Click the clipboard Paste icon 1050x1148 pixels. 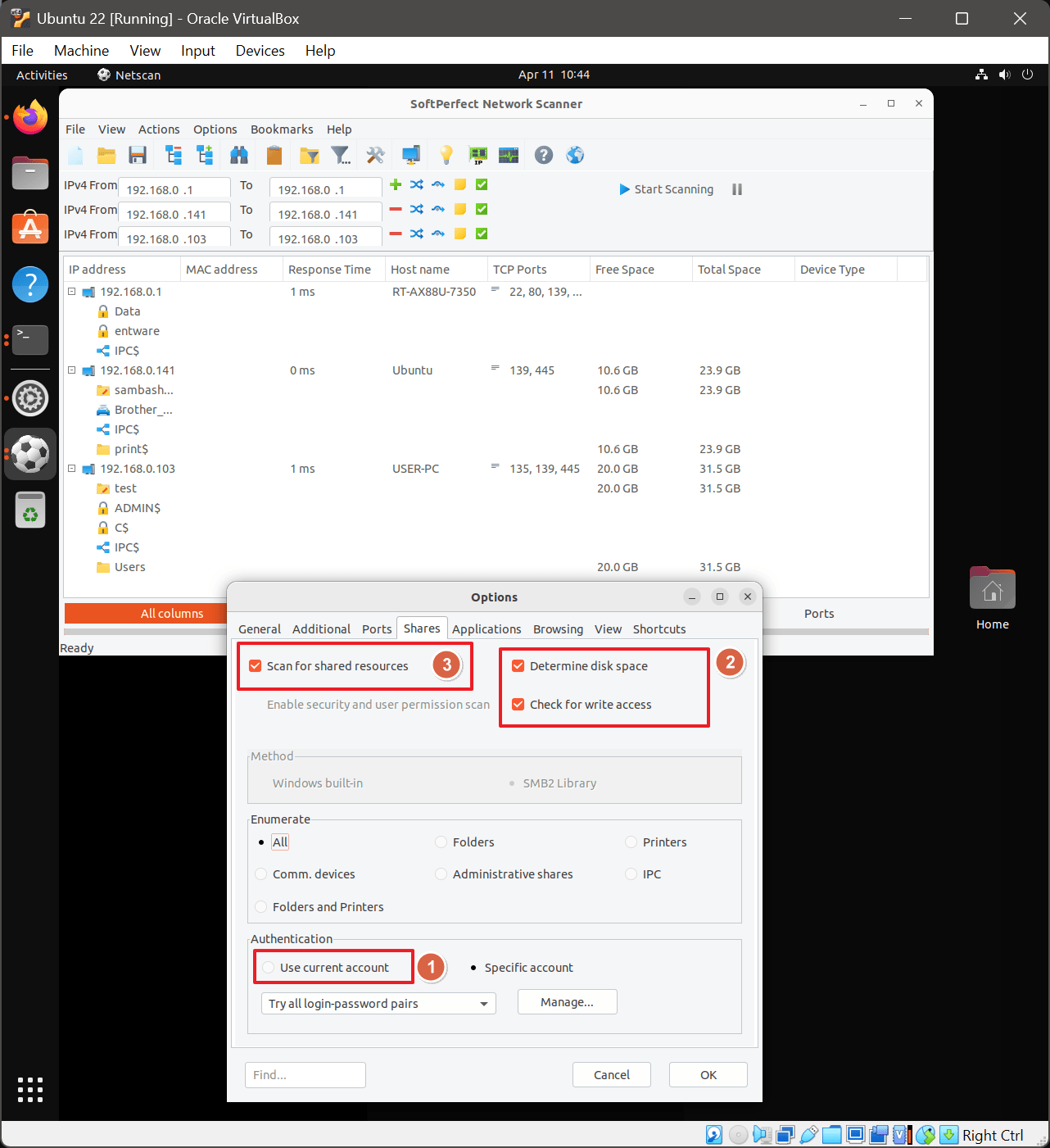tap(274, 155)
